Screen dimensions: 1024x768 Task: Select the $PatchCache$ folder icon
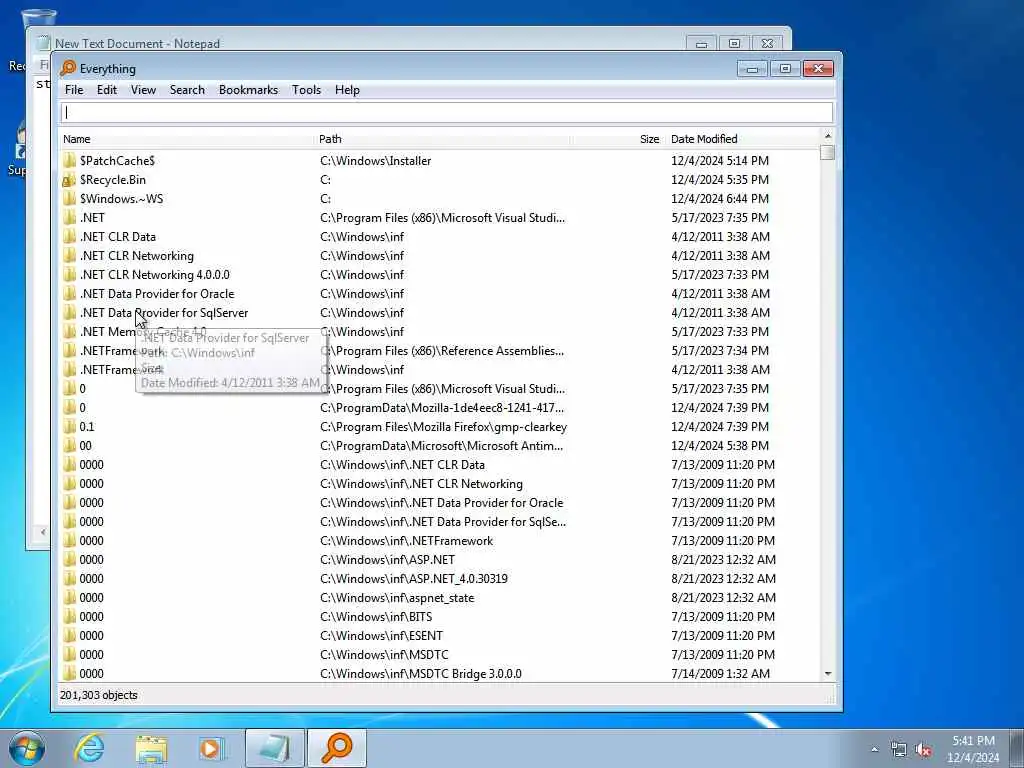70,161
